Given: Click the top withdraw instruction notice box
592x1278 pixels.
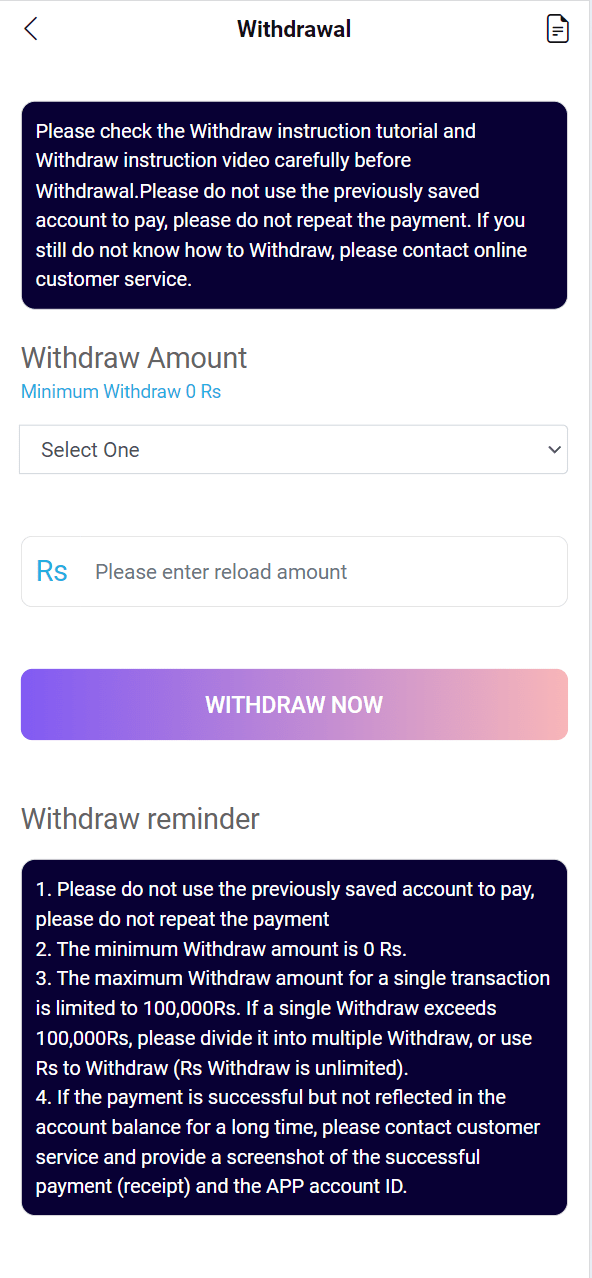Looking at the screenshot, I should click(294, 205).
